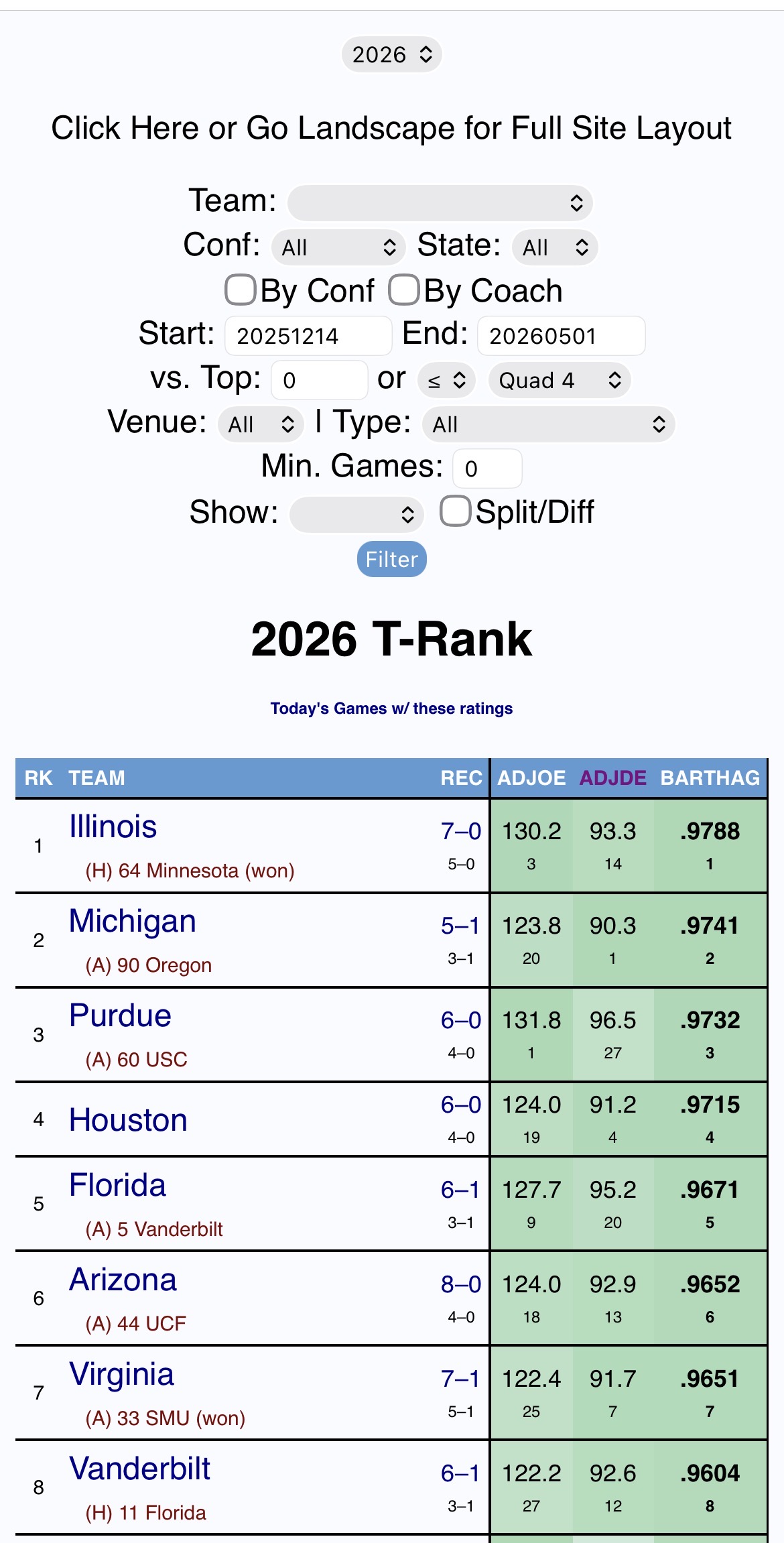
Task: Open the Quad 4 dropdown
Action: pyautogui.click(x=559, y=381)
